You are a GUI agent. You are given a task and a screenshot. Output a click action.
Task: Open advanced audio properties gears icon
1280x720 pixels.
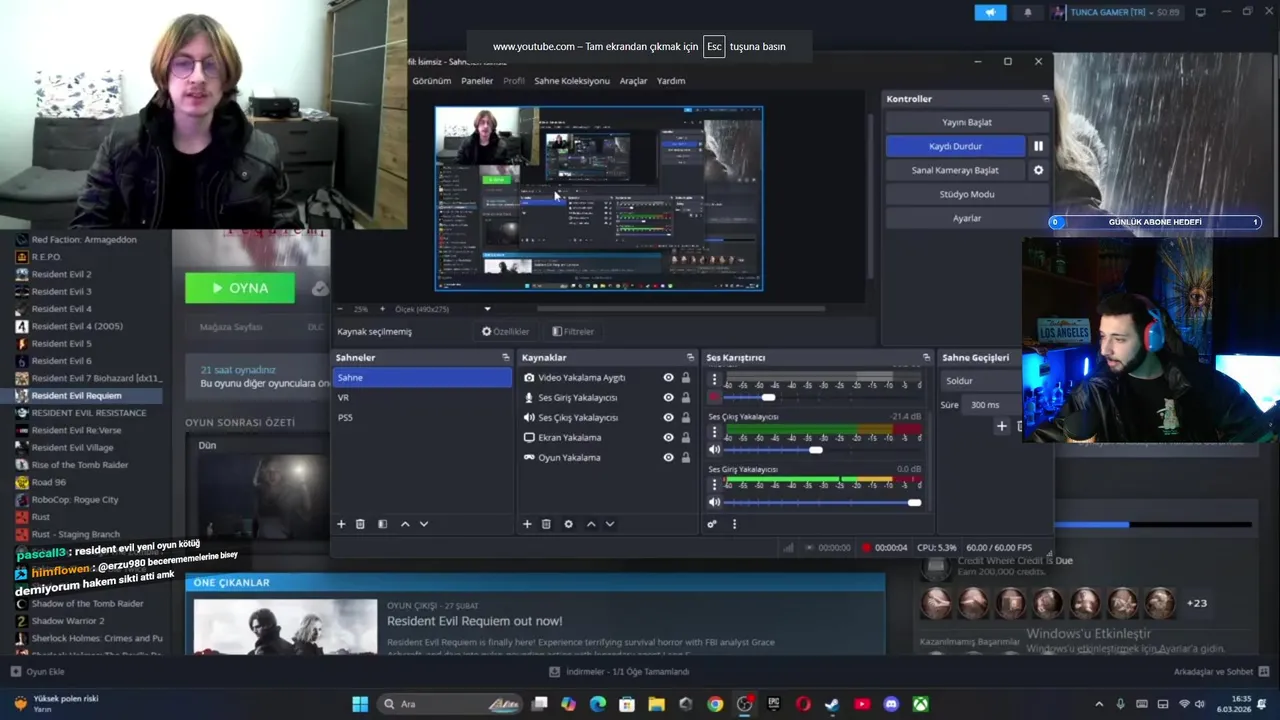(x=712, y=524)
